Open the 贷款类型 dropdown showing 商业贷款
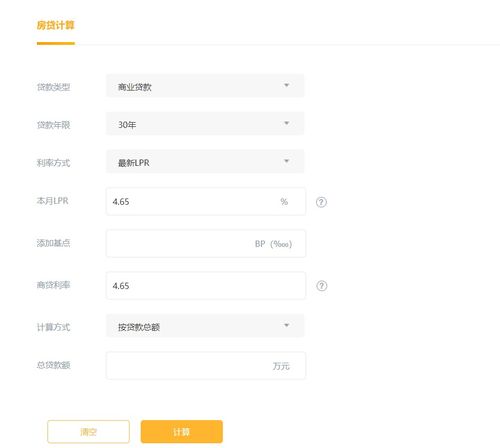The image size is (500, 448). point(205,86)
